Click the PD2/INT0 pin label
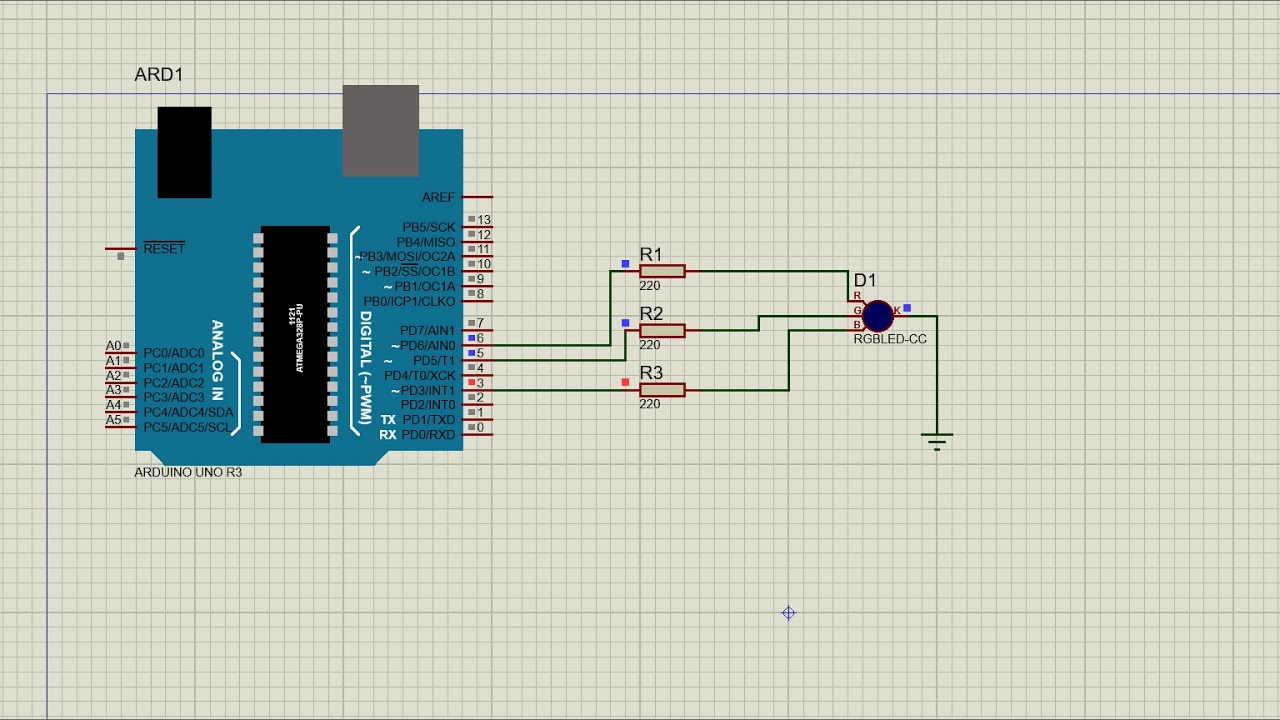1280x720 pixels. [427, 405]
